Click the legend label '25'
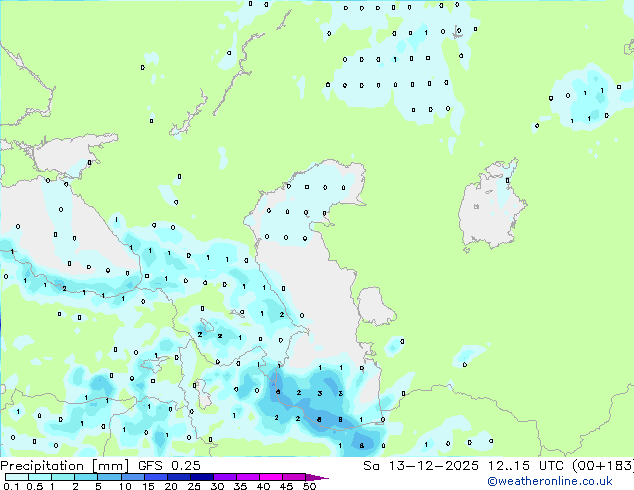 (194, 486)
